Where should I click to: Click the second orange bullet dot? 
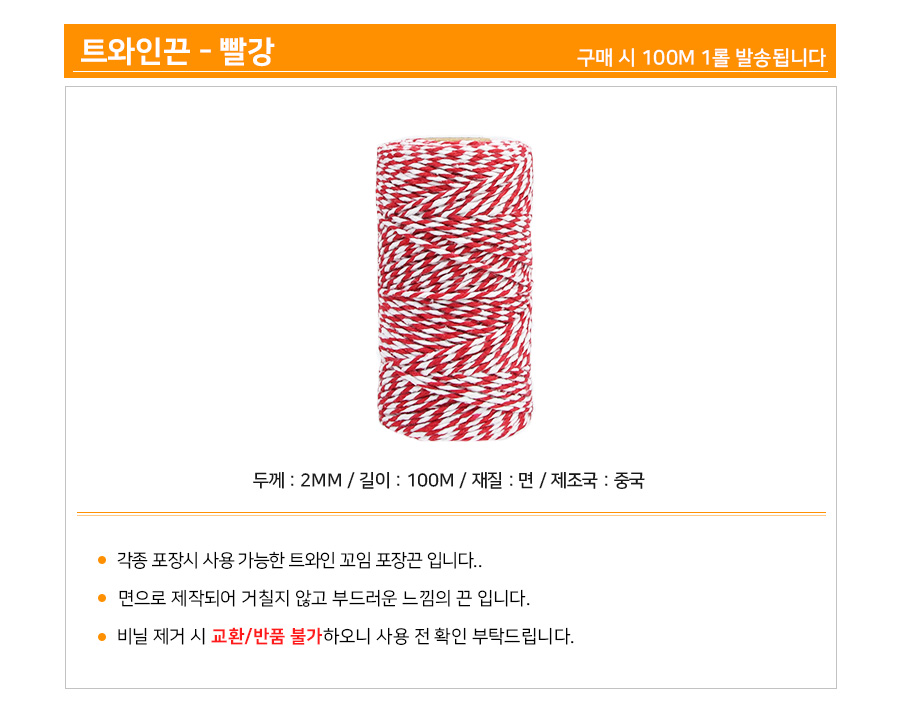point(102,598)
